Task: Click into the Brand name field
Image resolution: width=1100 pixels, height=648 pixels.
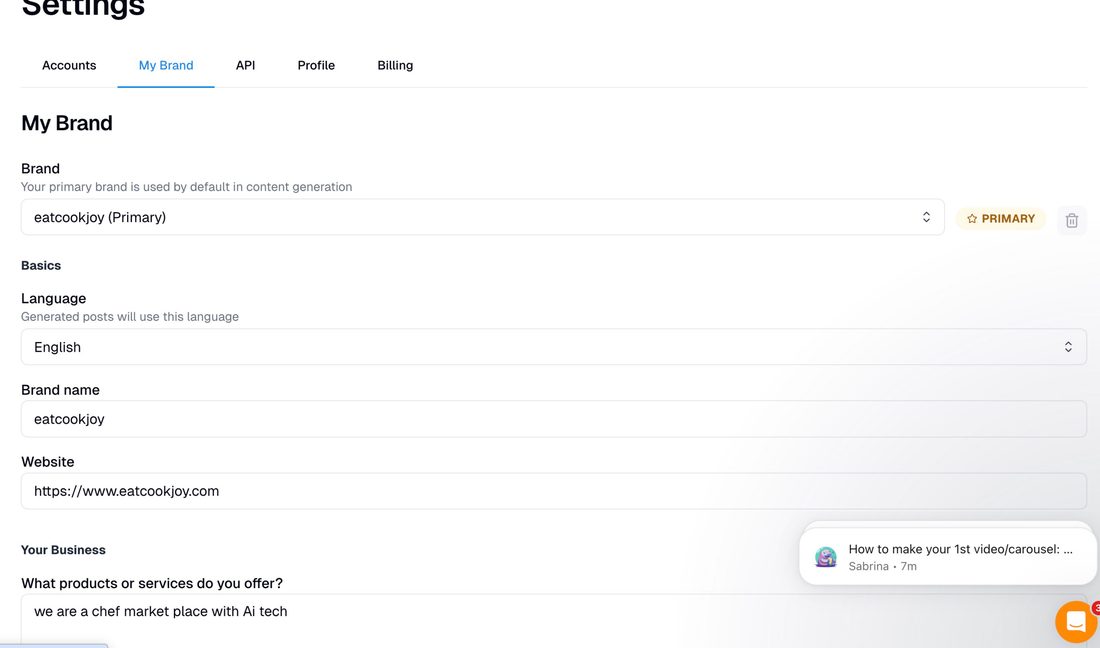Action: pos(554,419)
